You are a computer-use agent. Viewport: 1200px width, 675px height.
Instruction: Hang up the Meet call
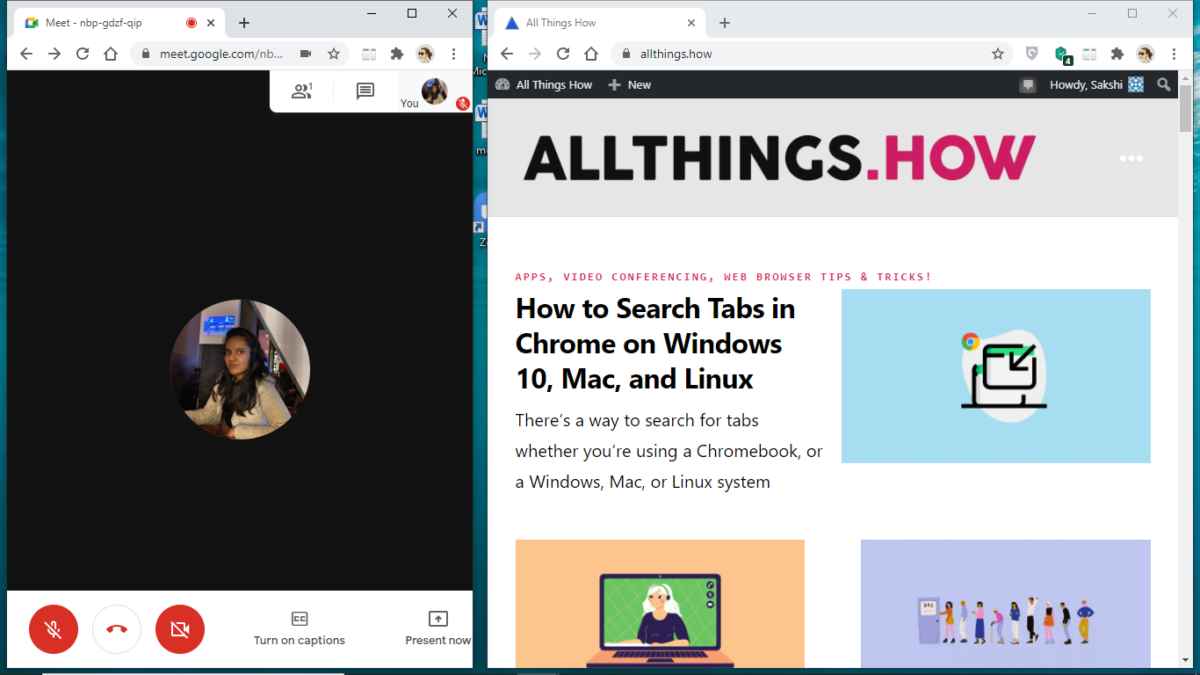click(117, 630)
